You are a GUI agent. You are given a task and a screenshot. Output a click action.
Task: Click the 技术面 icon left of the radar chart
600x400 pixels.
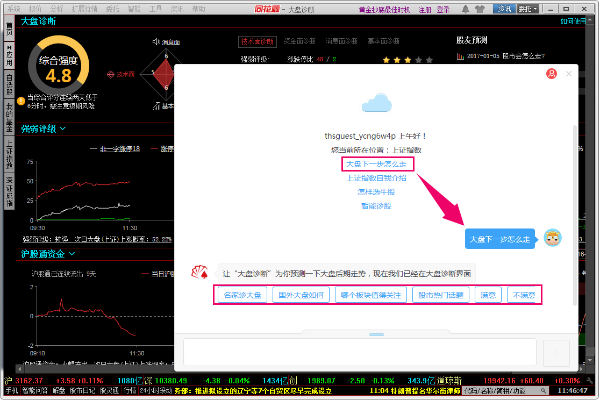111,74
